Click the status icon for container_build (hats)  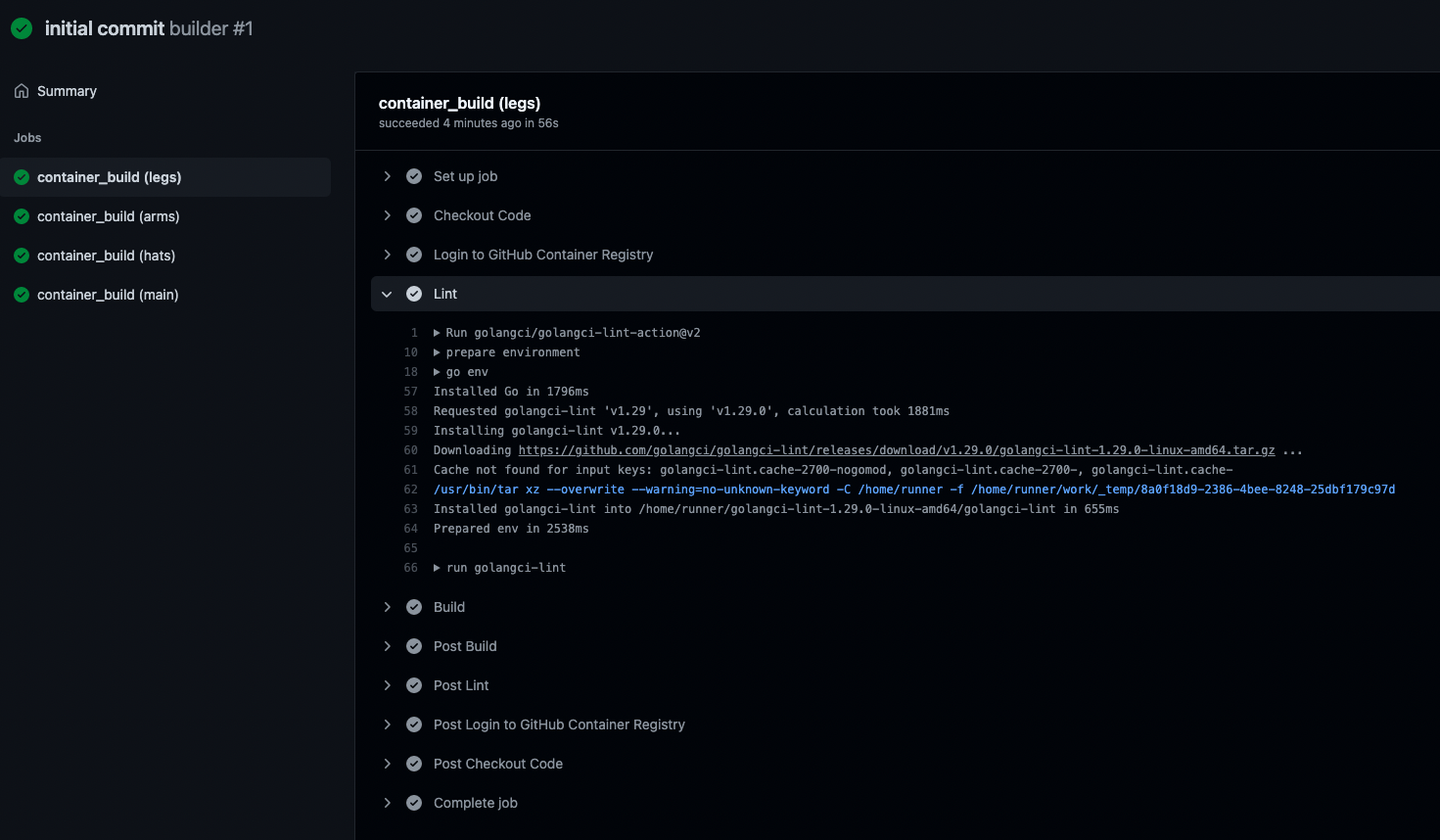click(22, 256)
